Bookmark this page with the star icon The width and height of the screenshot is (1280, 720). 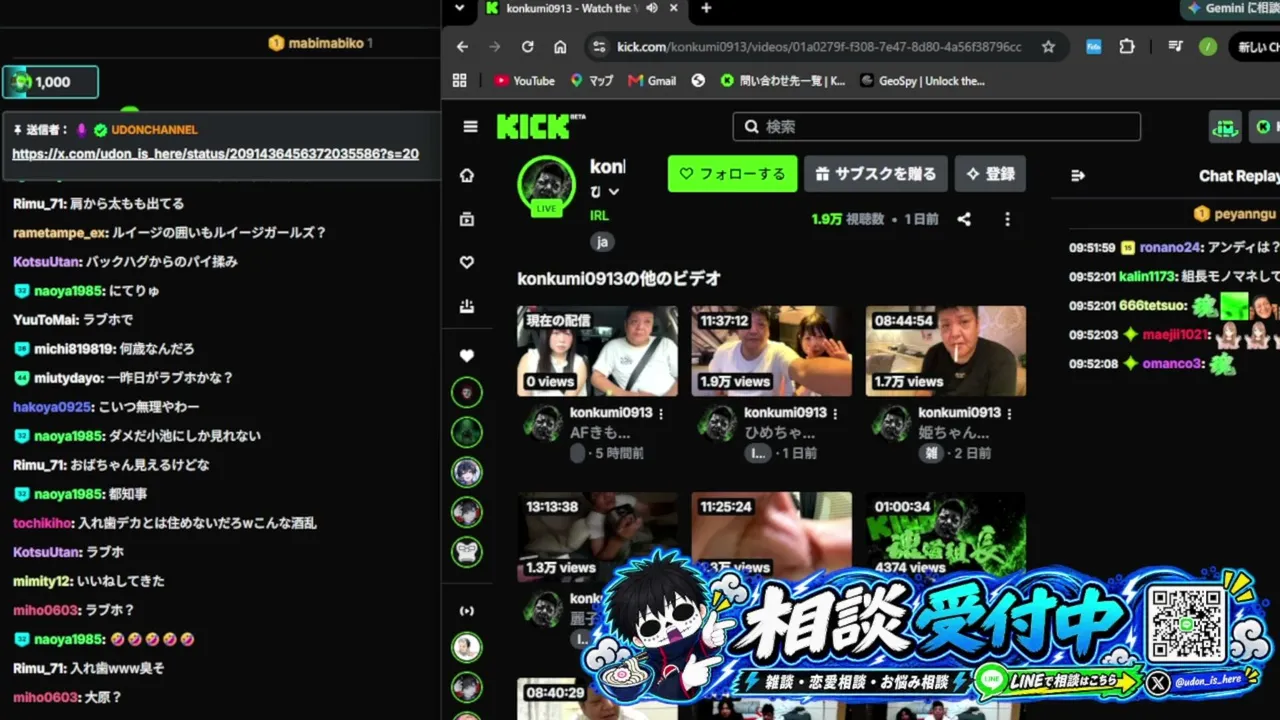point(1048,47)
